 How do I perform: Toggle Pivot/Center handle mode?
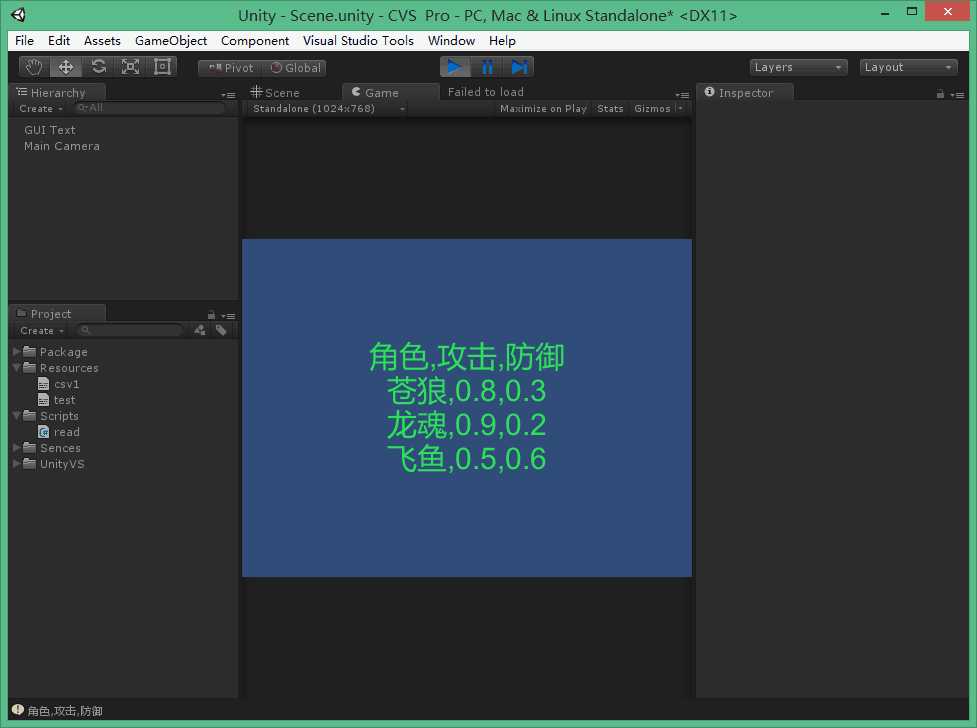(230, 68)
